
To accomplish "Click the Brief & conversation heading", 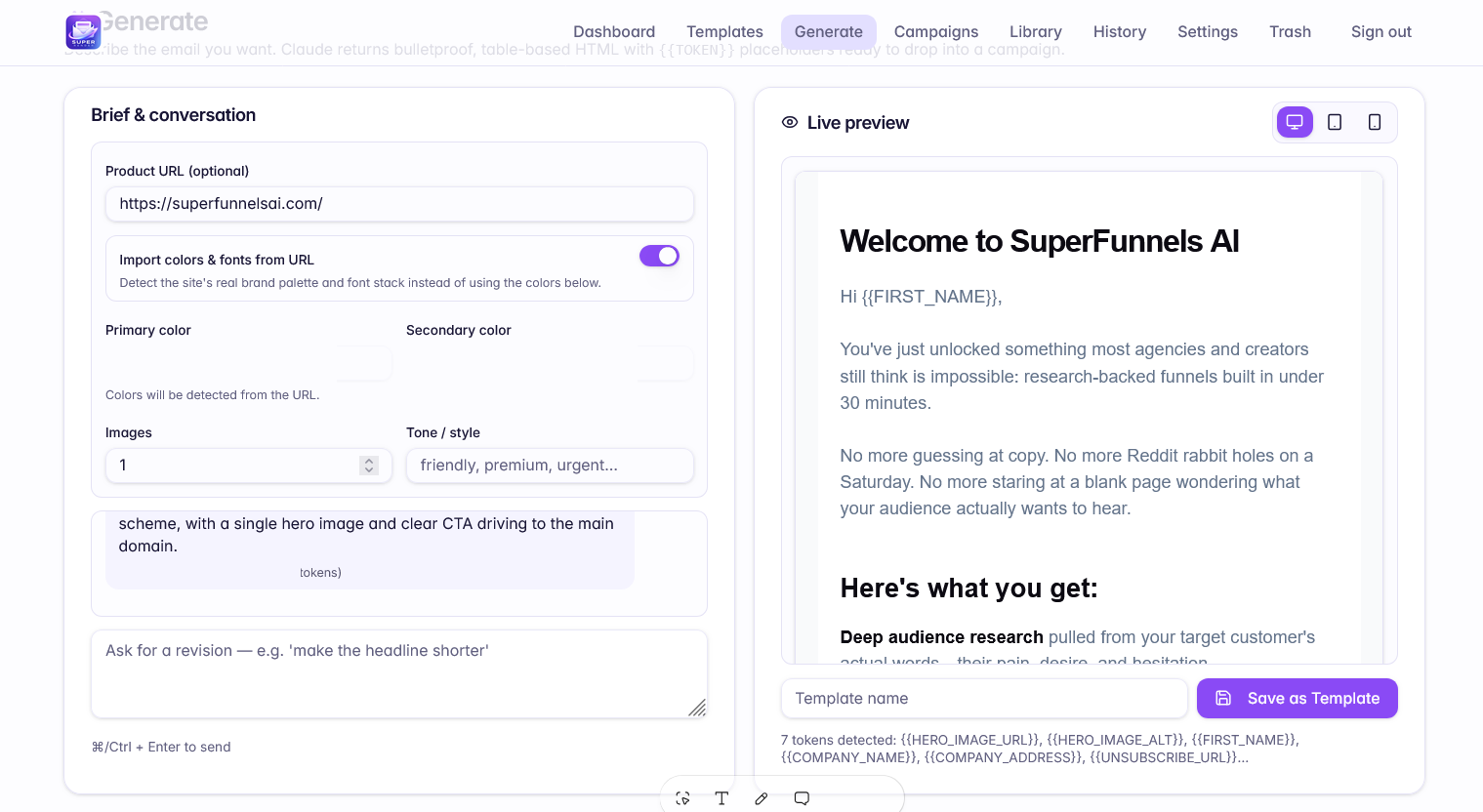I will click(x=174, y=115).
